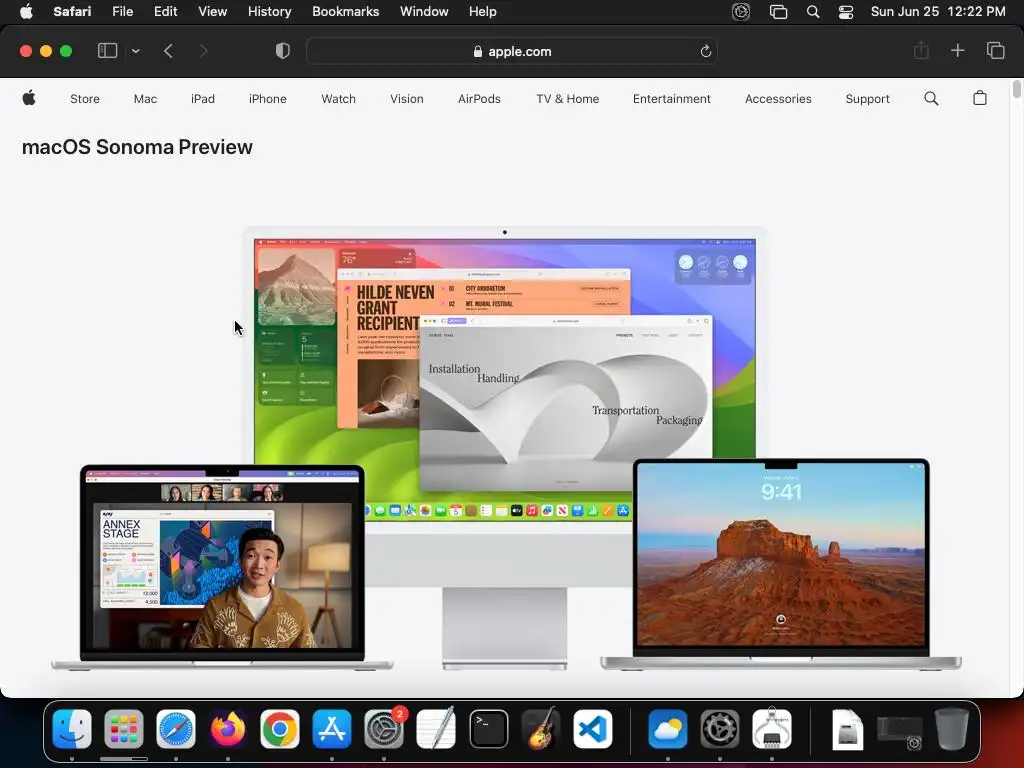The width and height of the screenshot is (1024, 768).
Task: Open the History menu
Action: 269,11
